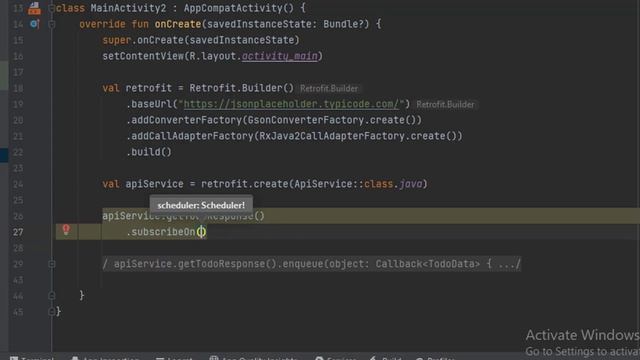This screenshot has width=640, height=360.
Task: Click 'RxJava2CallAdapterFactory' on line 21
Action: [x=332, y=136]
